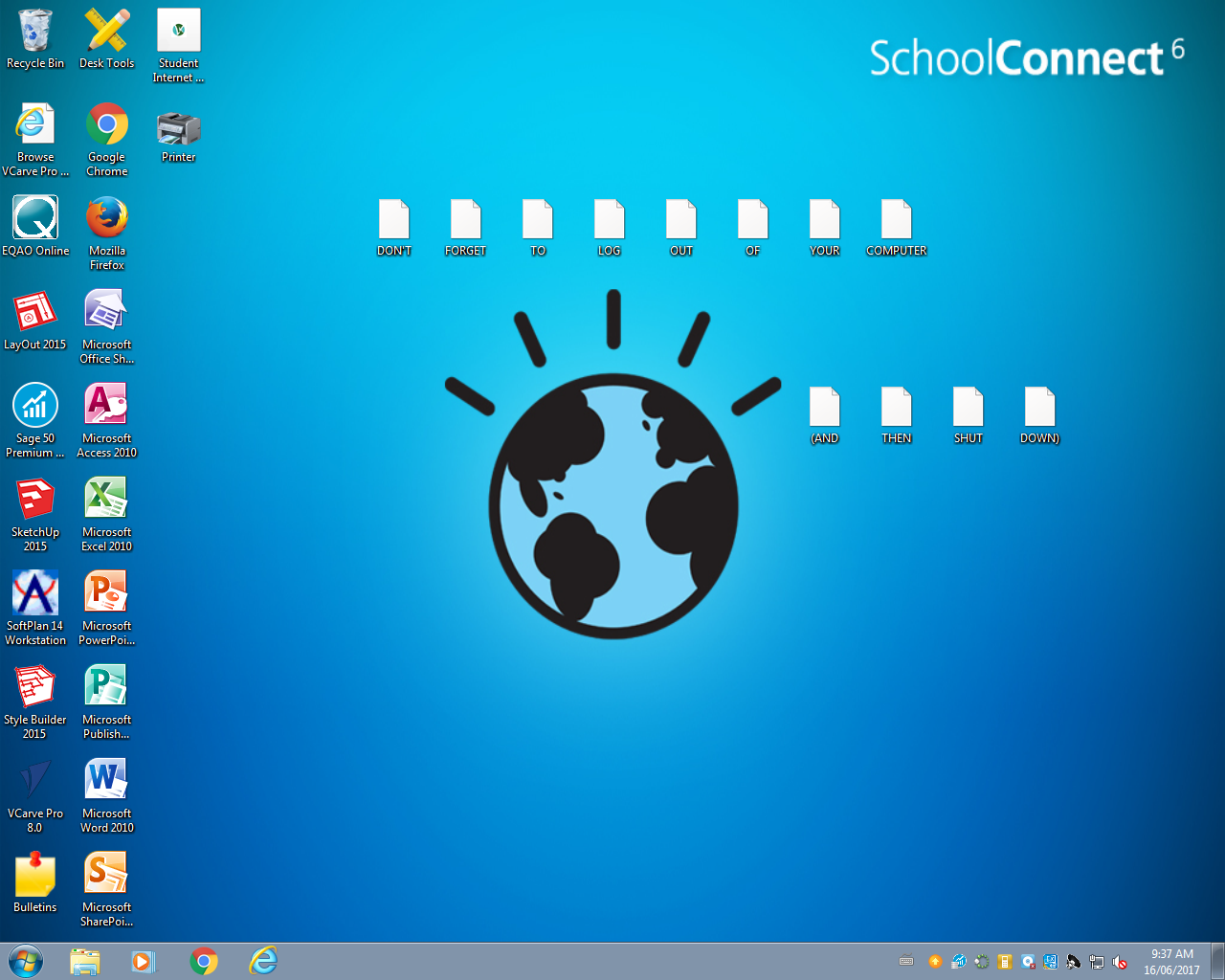
Task: Open the Windows Start menu
Action: [26, 961]
